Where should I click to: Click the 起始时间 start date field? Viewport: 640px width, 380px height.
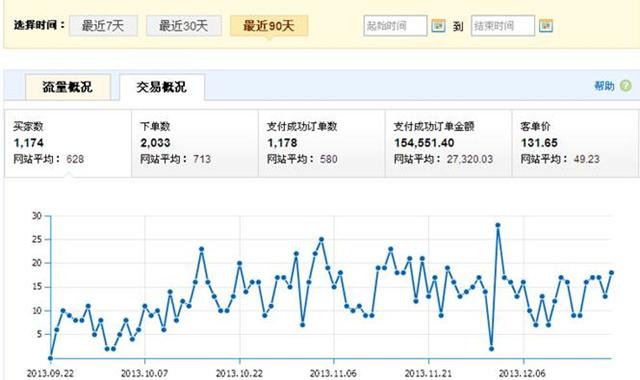[x=395, y=26]
